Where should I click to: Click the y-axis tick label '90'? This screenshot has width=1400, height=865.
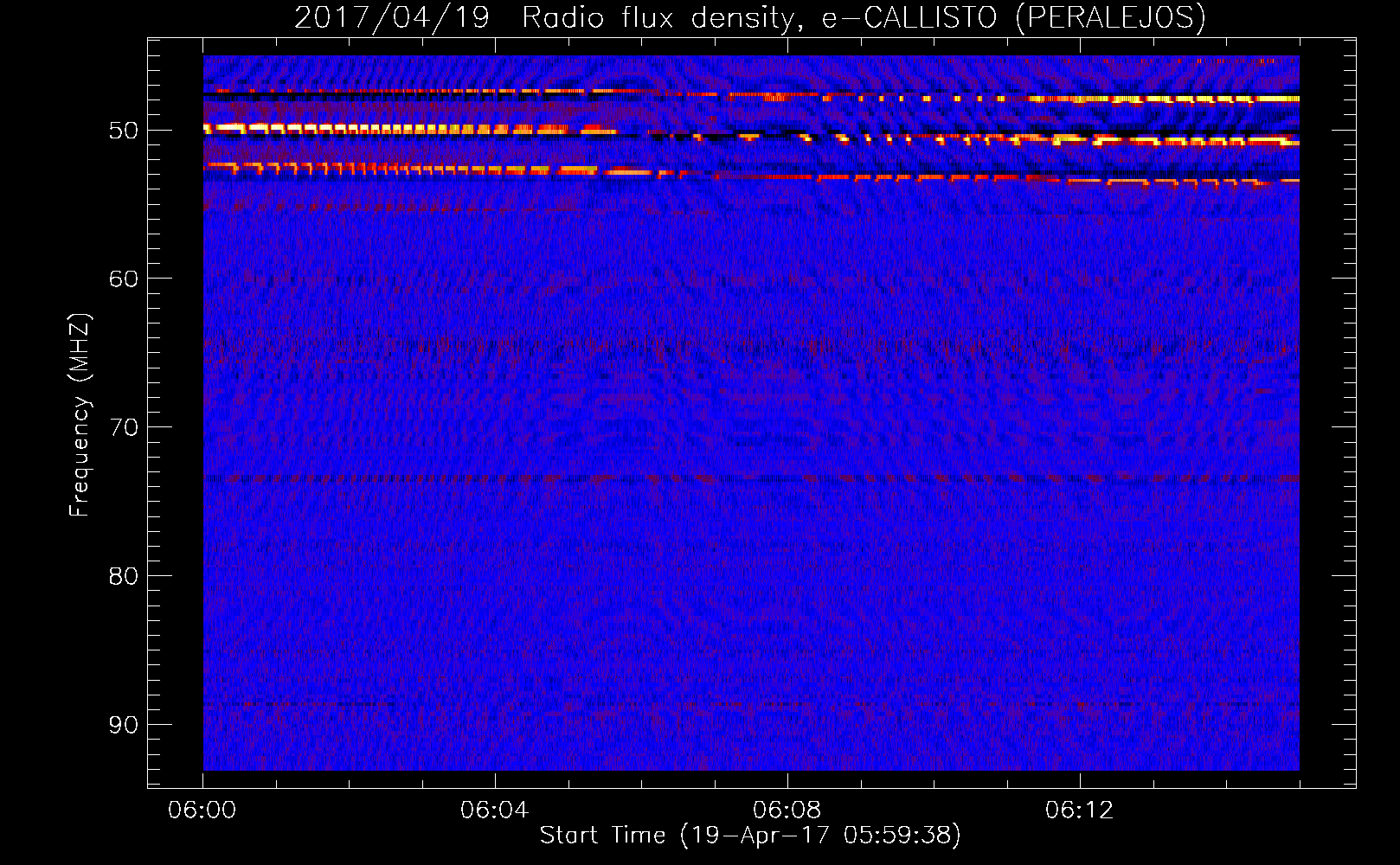tap(124, 724)
